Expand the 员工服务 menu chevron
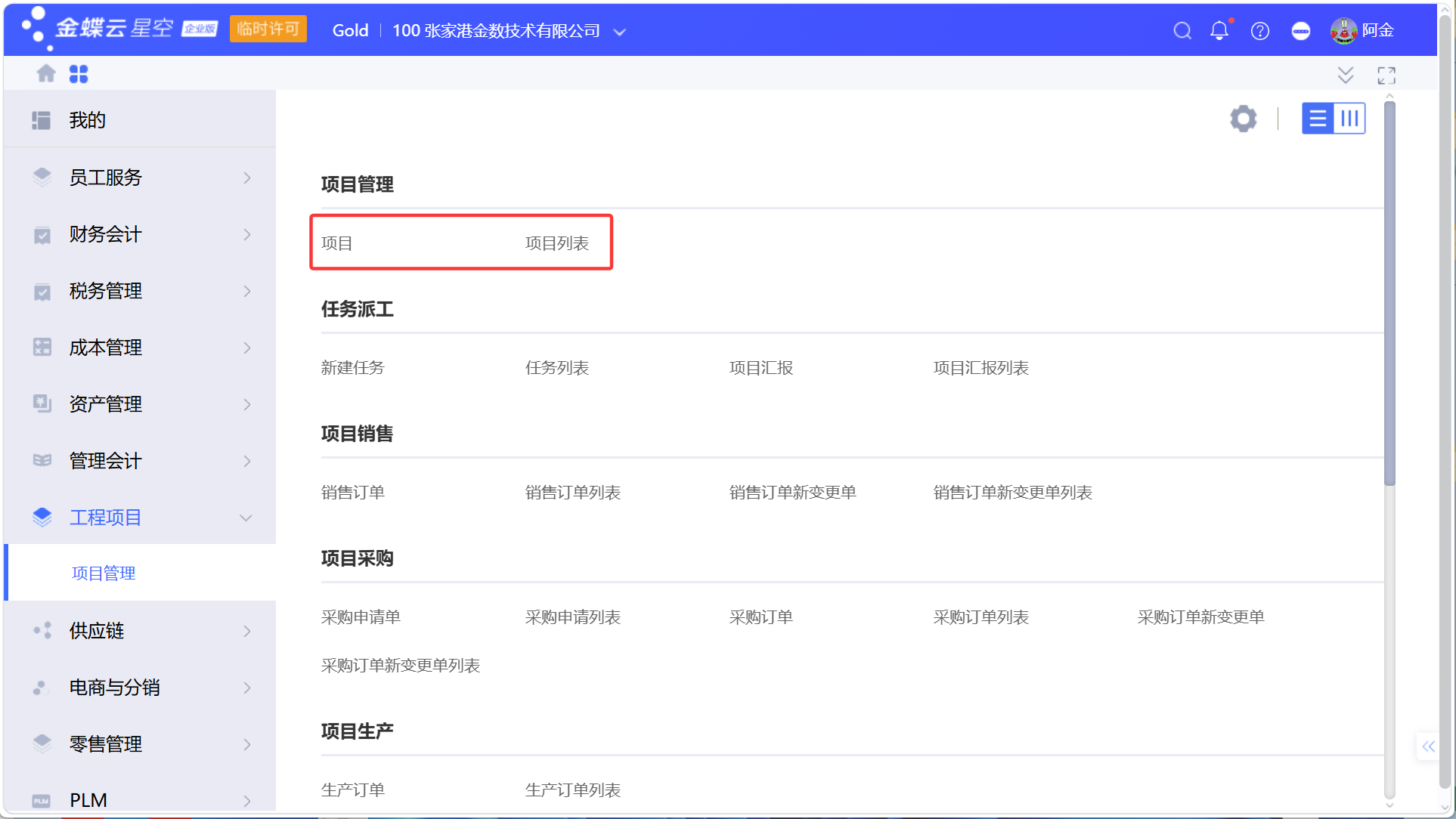 (247, 178)
